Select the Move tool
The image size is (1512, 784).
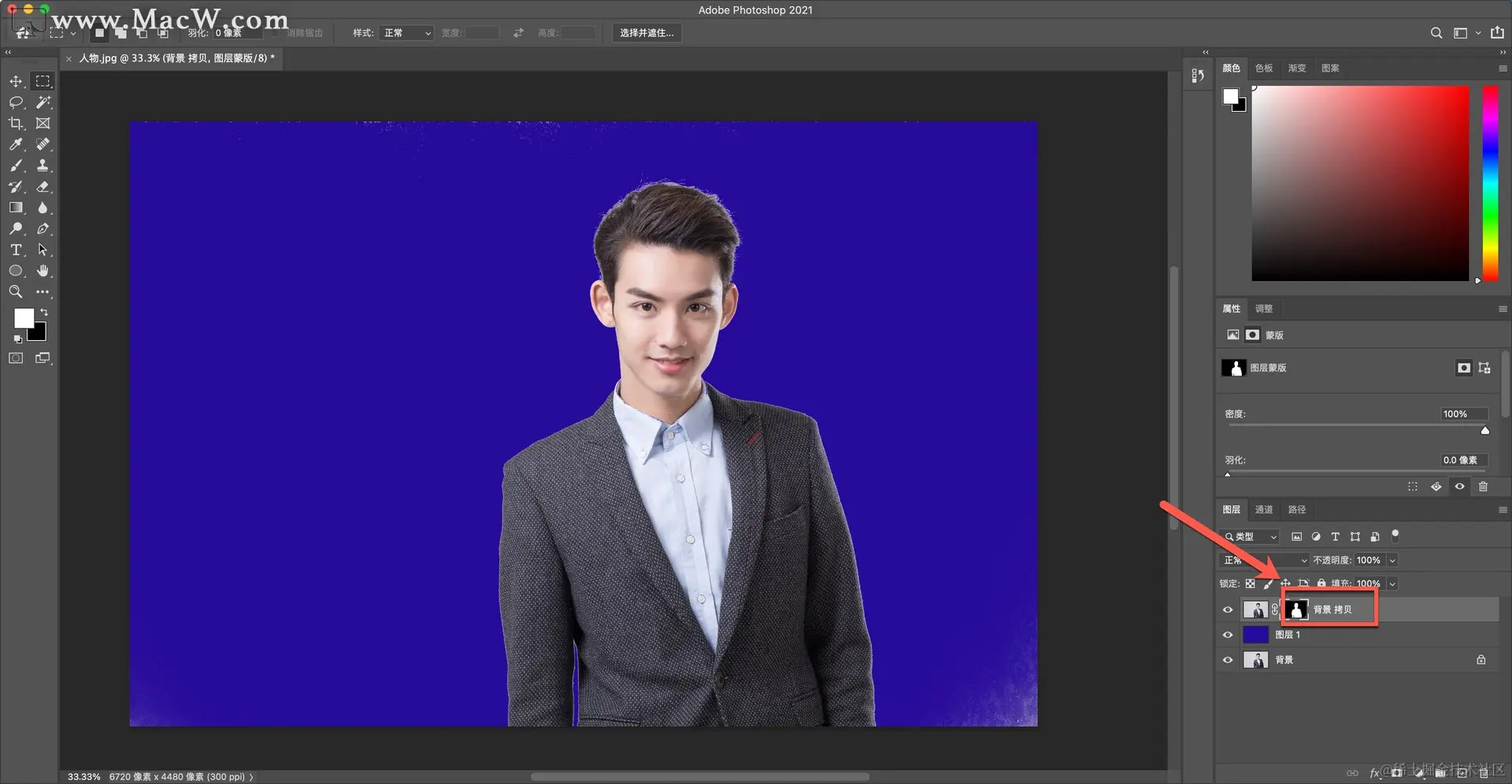coord(16,81)
